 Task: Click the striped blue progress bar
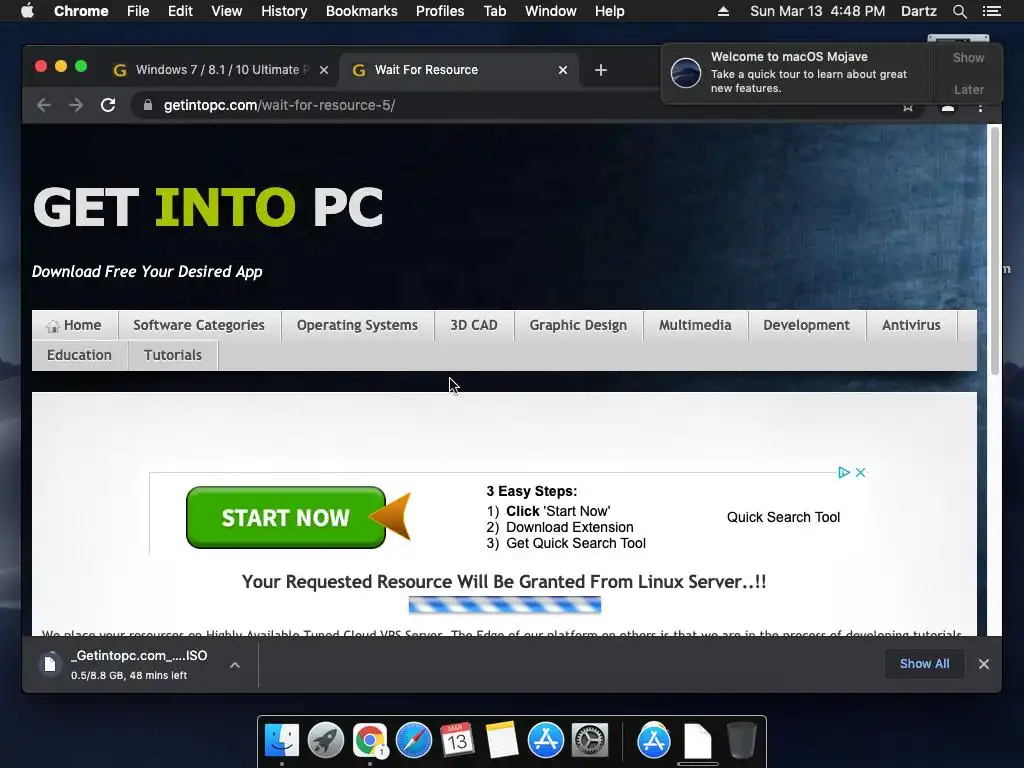click(505, 605)
